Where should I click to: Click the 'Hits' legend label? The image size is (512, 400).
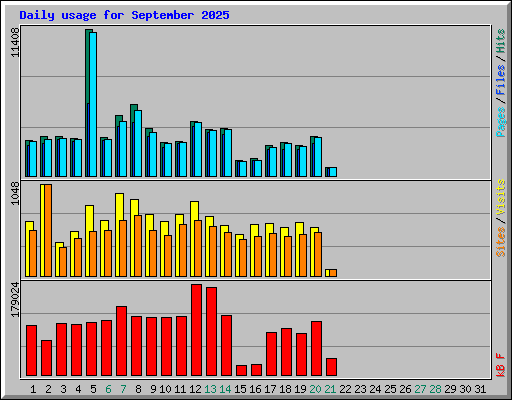501,41
